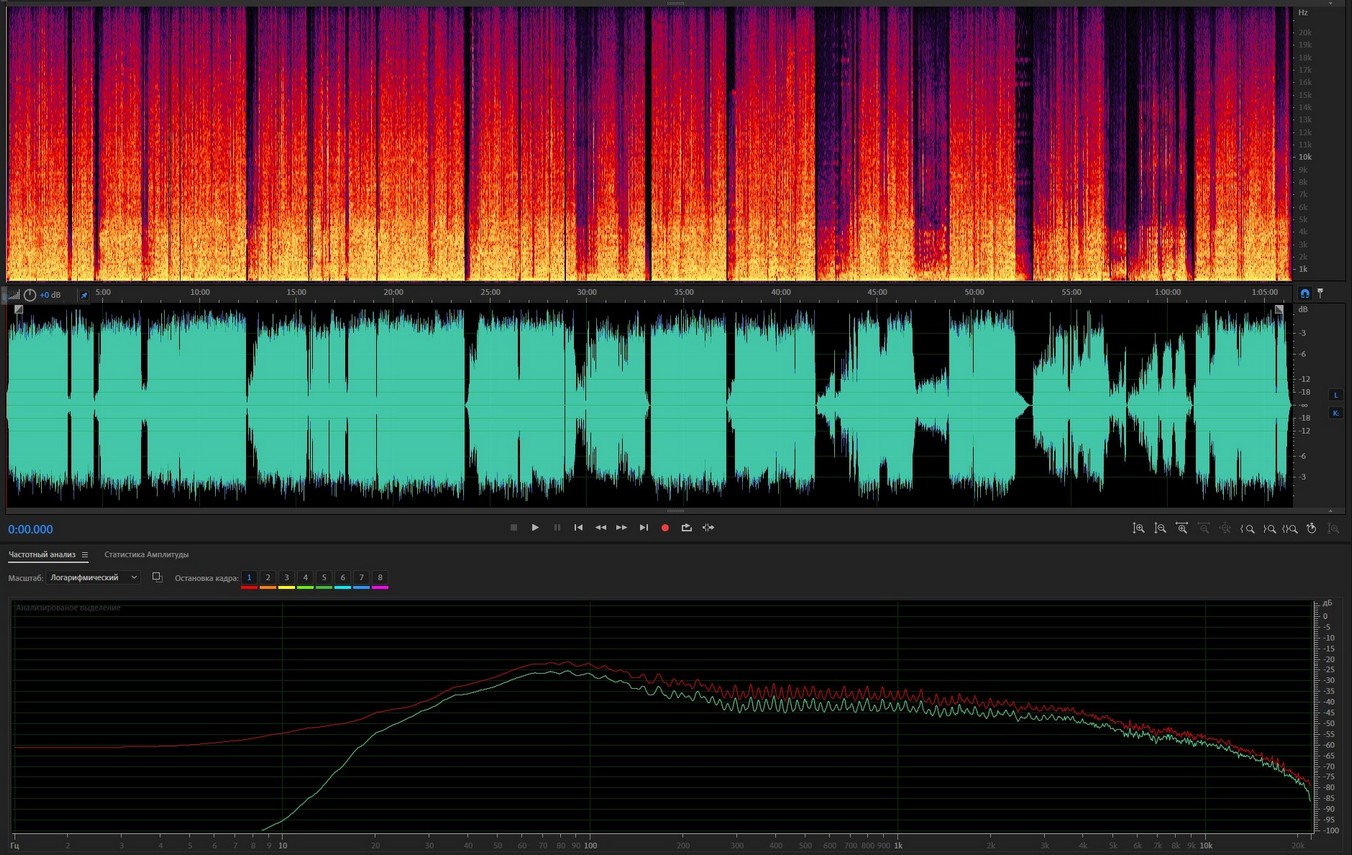This screenshot has width=1352, height=855.
Task: Switch to the Статистика Амплитуды tab
Action: (146, 555)
